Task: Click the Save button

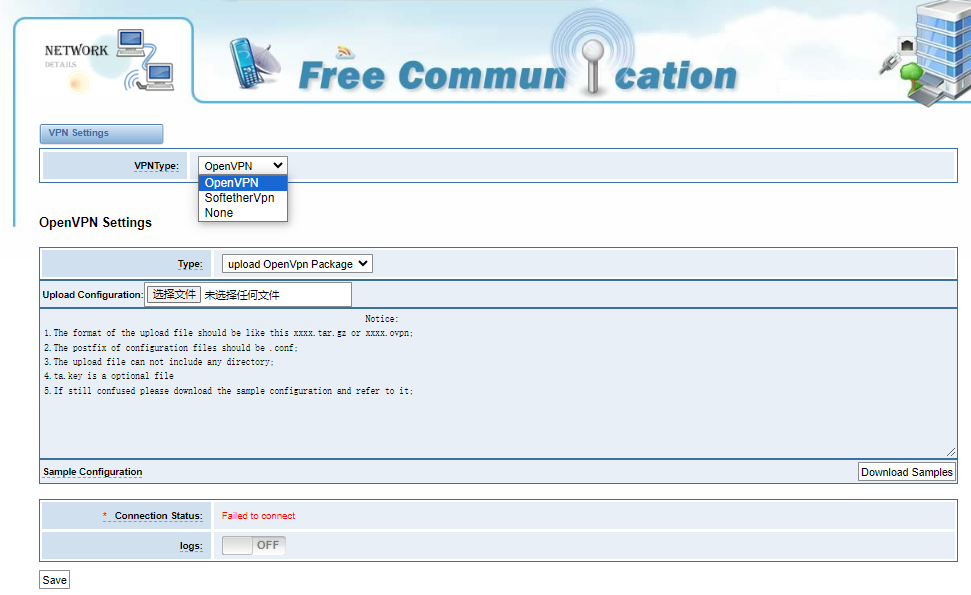Action: (54, 580)
